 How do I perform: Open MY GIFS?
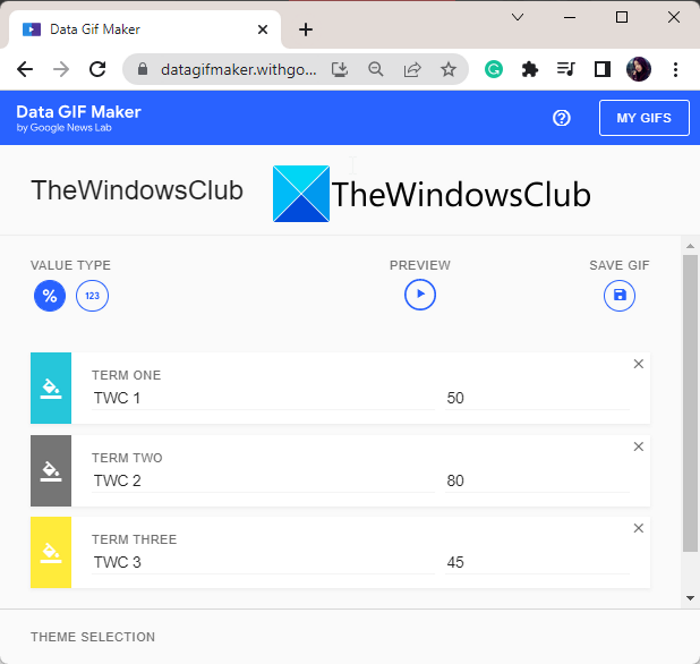point(644,118)
